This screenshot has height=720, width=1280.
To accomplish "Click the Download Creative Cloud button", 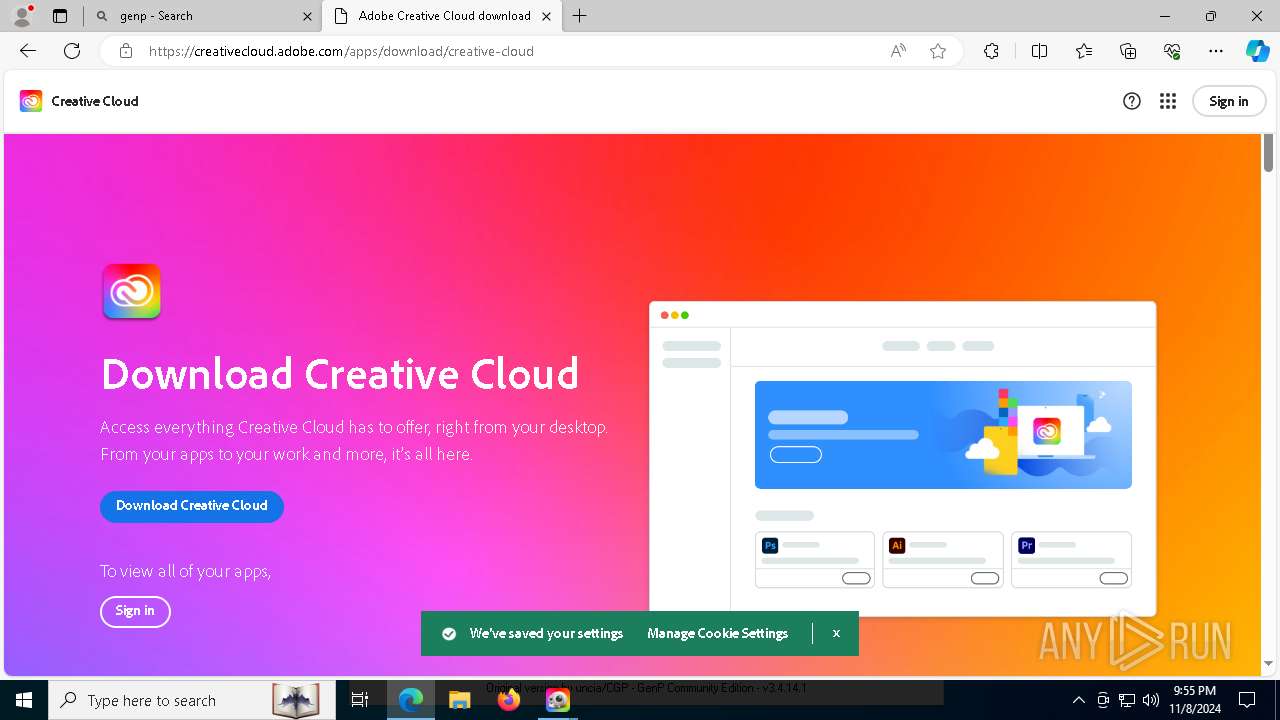I will [192, 506].
